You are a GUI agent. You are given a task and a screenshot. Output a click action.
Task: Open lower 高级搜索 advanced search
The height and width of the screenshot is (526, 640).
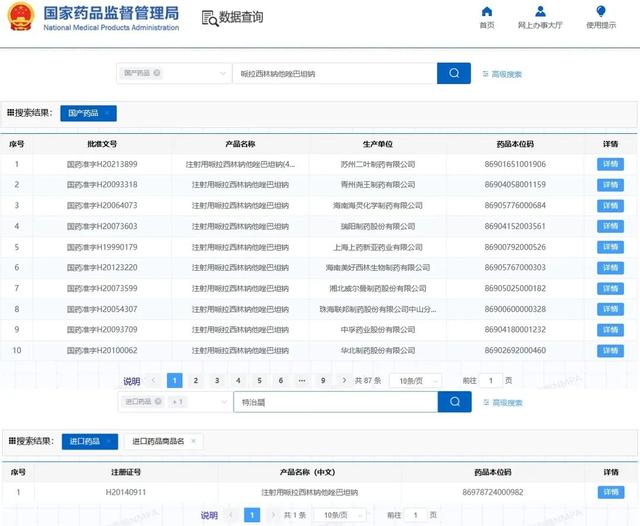coord(503,403)
